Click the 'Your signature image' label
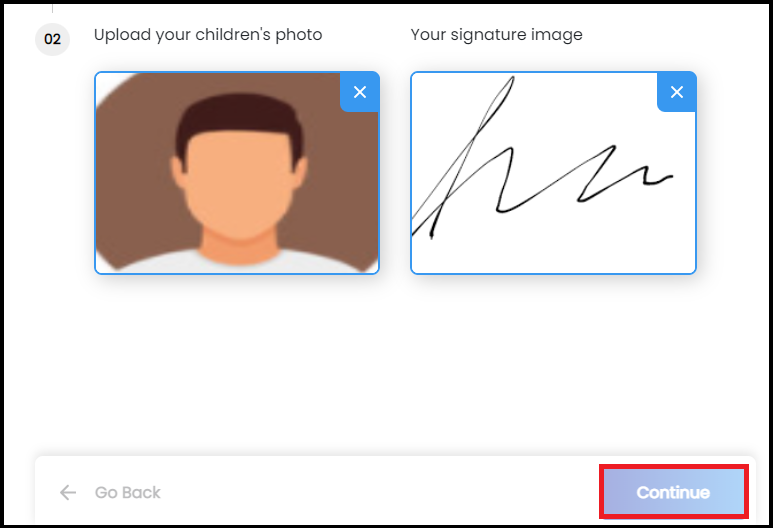773x528 pixels. pyautogui.click(x=496, y=35)
